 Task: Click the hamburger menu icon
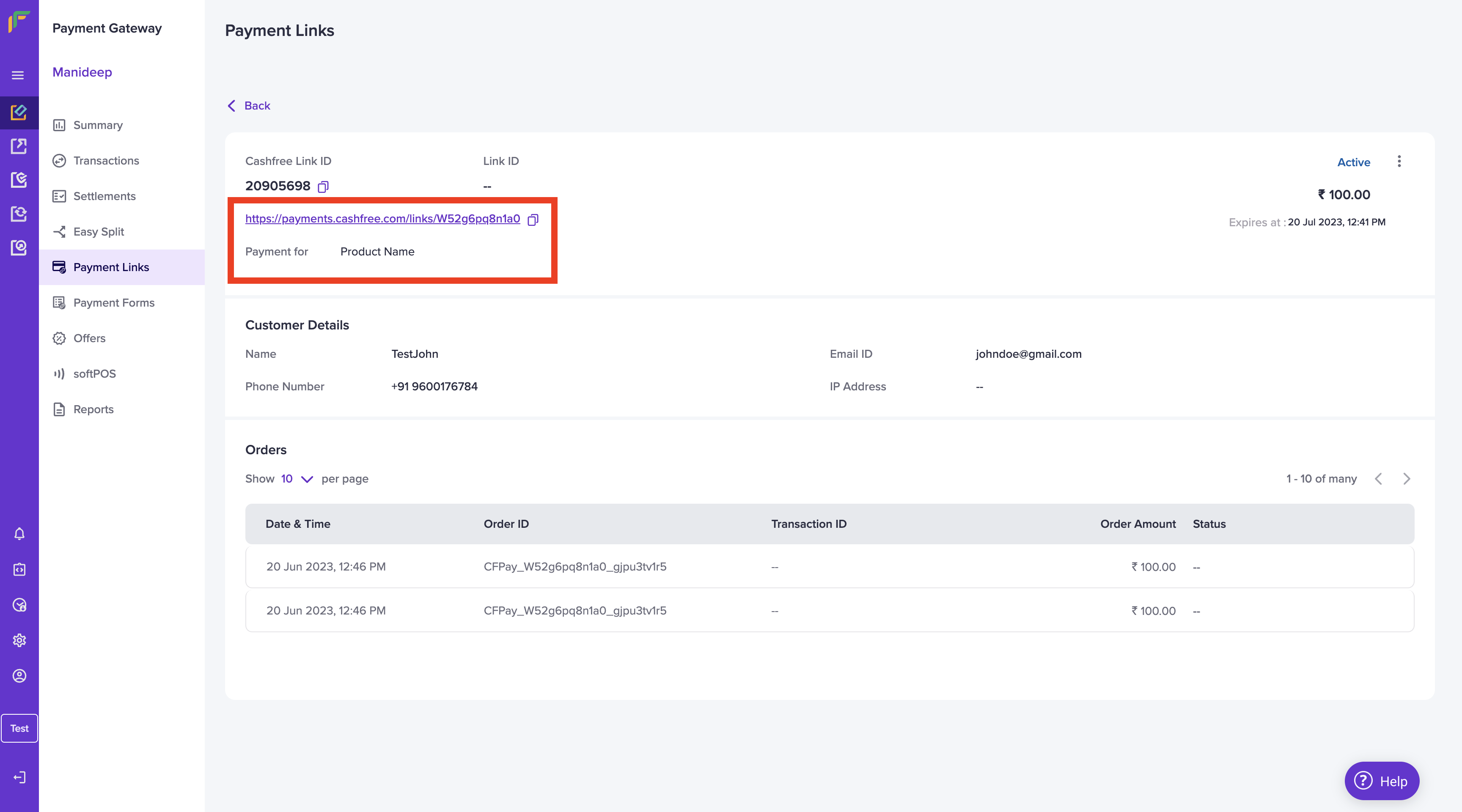click(18, 75)
